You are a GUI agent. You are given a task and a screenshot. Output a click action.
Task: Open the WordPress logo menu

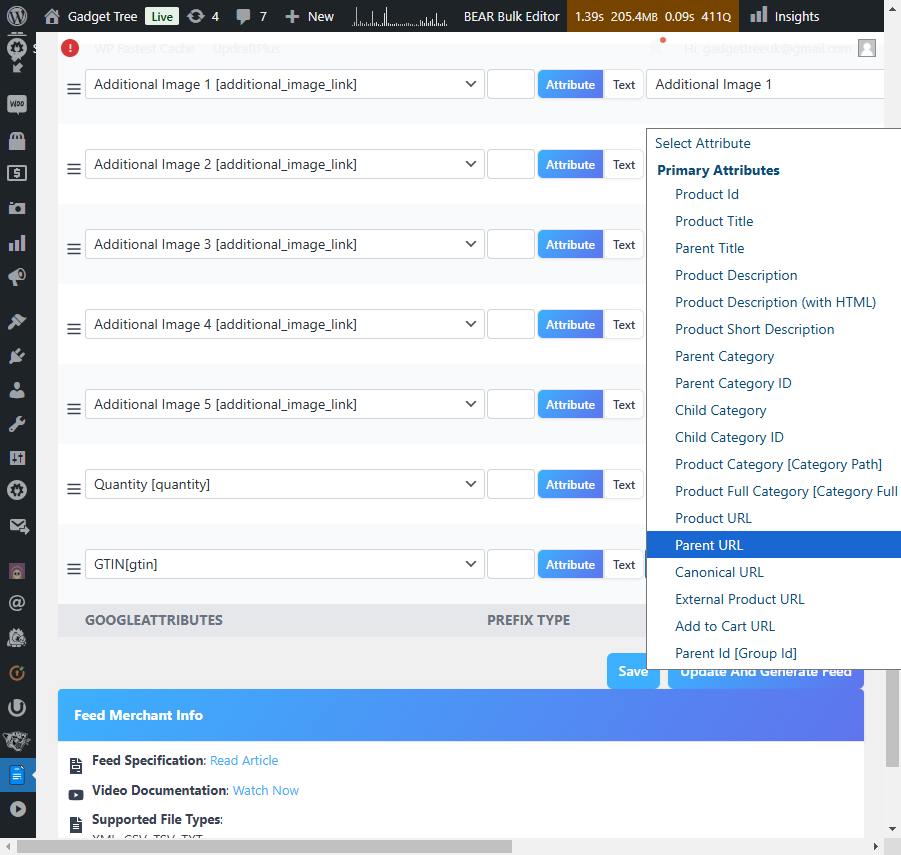pos(17,16)
